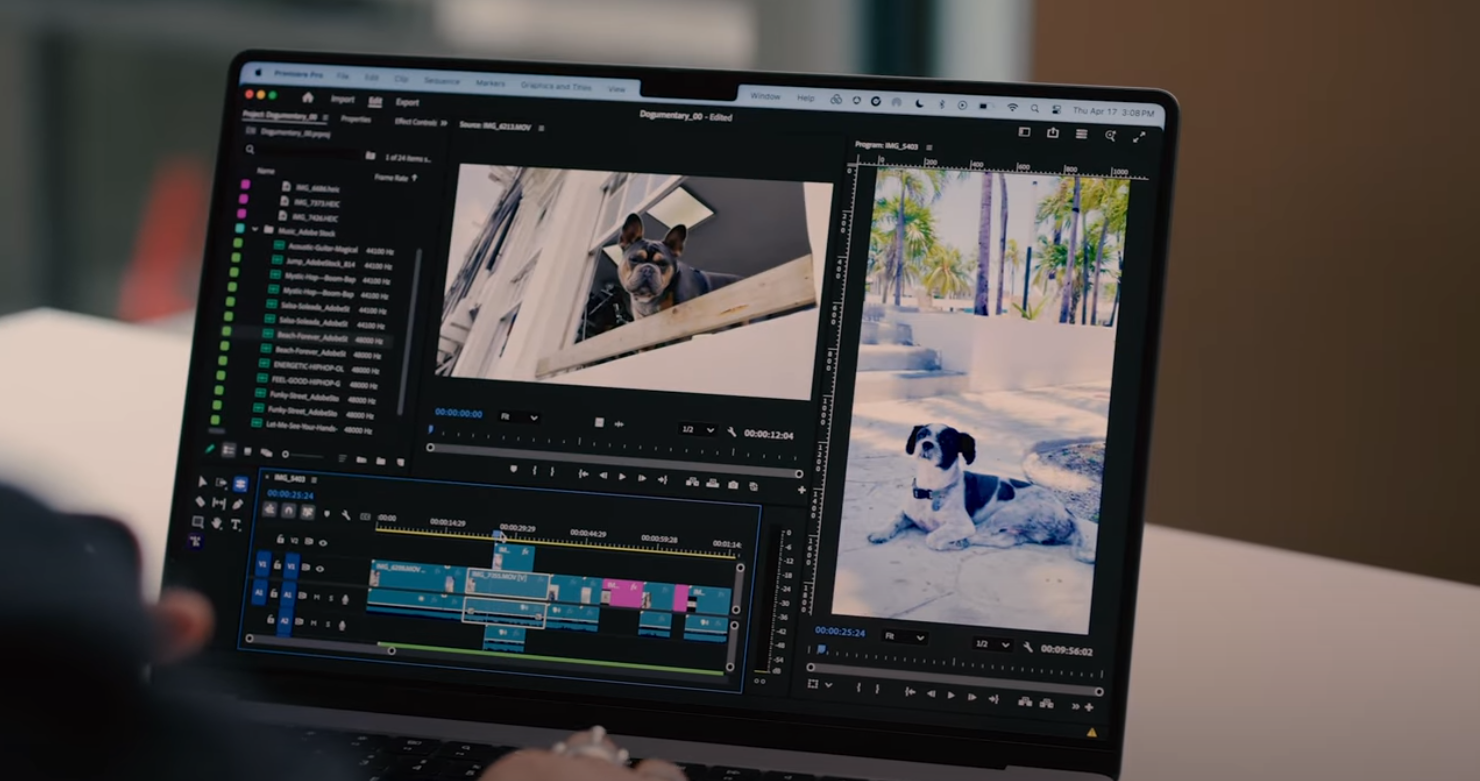
Task: Open Program monitor Fit zoom dropdown
Action: pos(904,637)
